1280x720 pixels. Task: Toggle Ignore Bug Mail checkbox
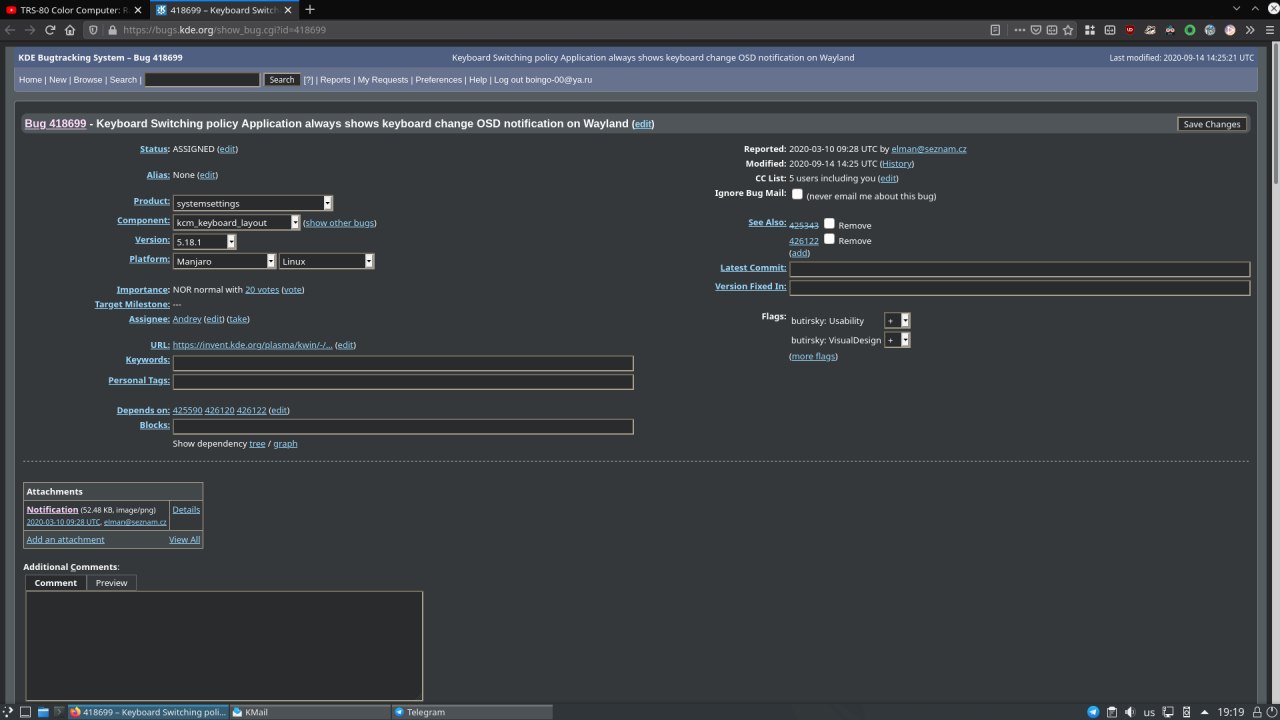click(x=797, y=194)
